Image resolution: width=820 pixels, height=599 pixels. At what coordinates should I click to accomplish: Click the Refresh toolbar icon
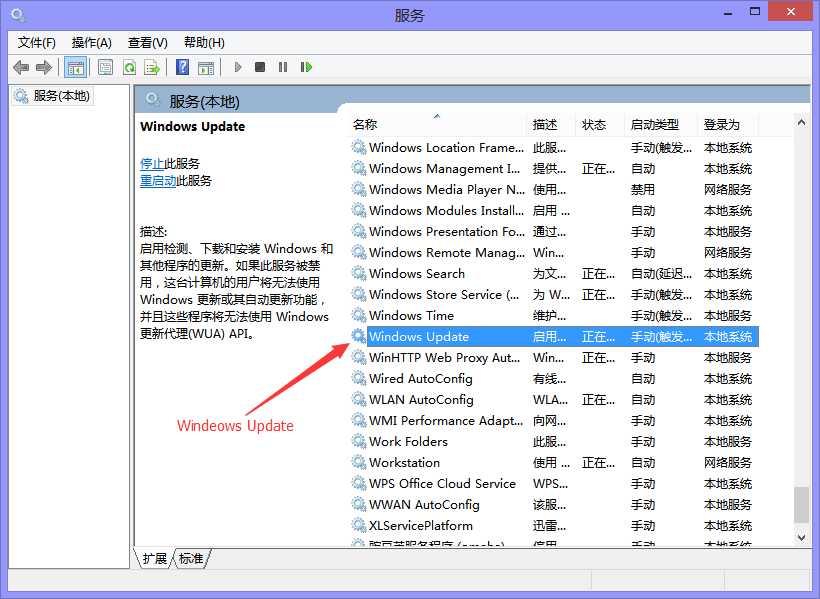click(x=129, y=67)
